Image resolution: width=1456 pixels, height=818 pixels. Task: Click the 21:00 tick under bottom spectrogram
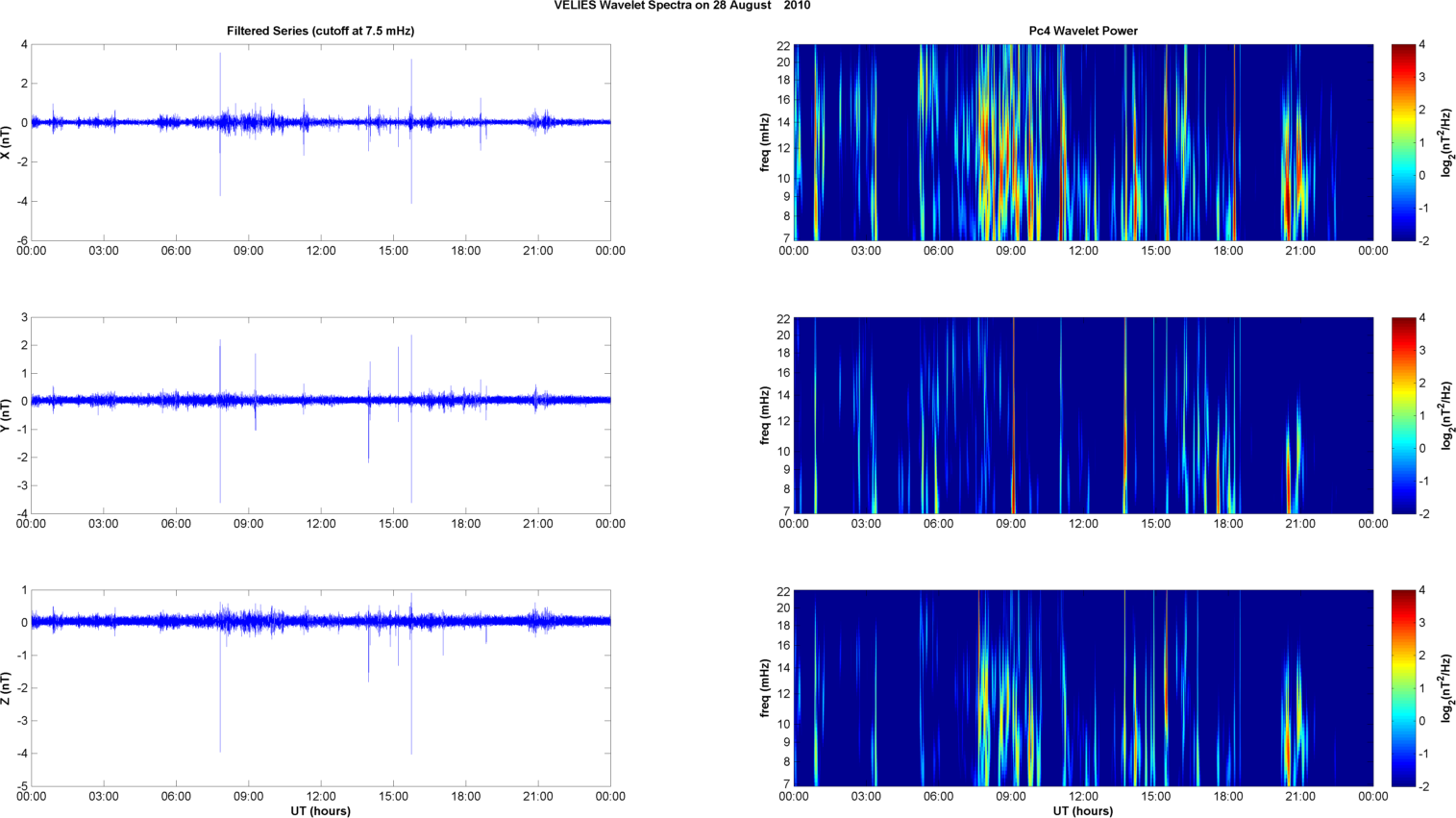(x=1300, y=796)
